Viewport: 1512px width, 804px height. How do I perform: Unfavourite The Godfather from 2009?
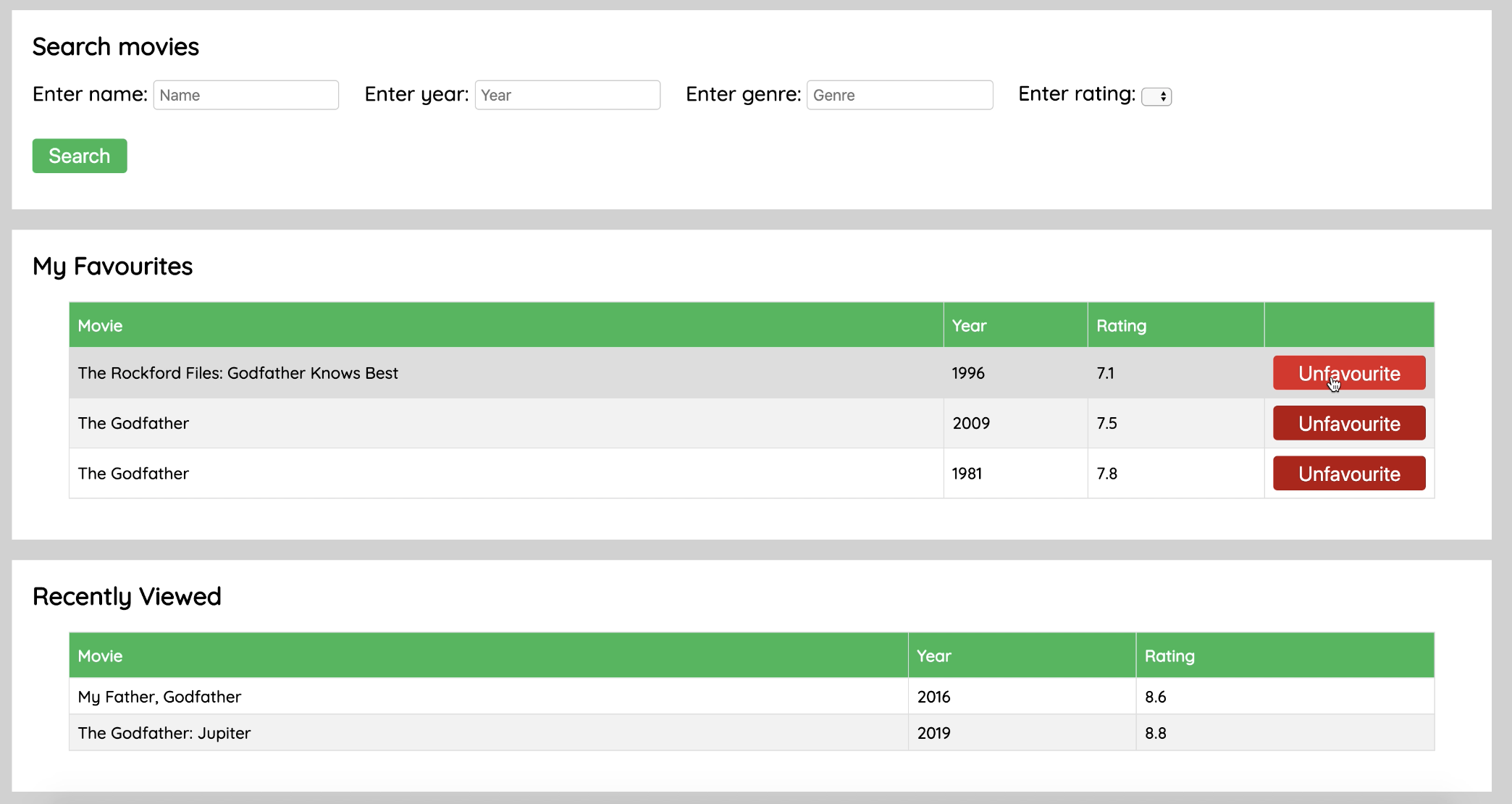click(1348, 423)
